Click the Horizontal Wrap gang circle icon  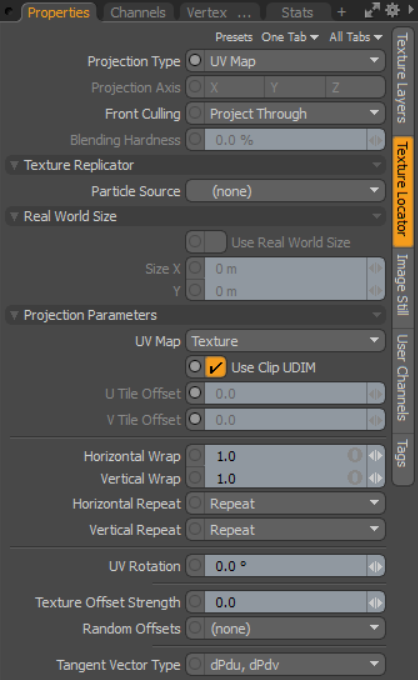coord(355,455)
